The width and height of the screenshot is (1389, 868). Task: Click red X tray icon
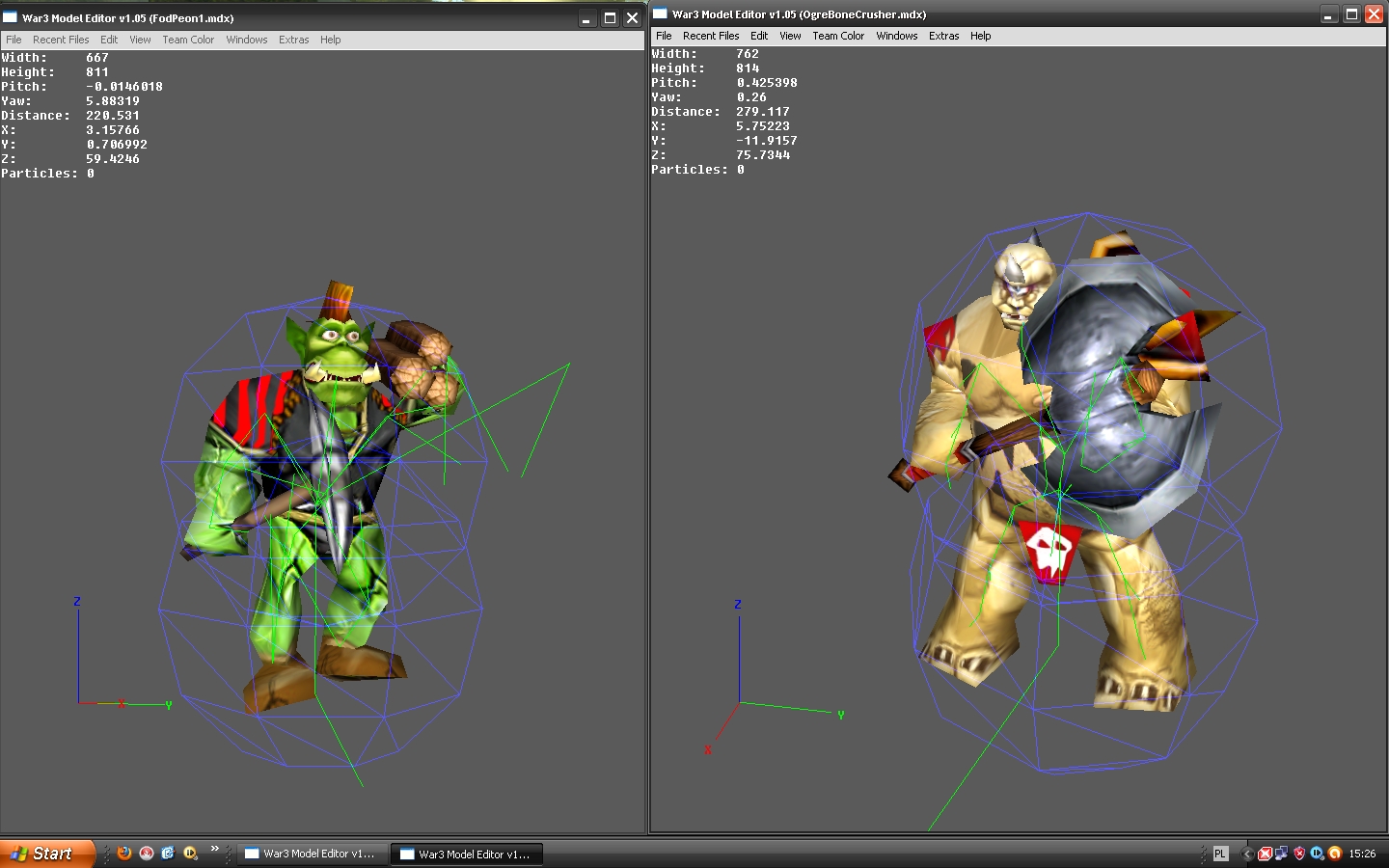pyautogui.click(x=1265, y=854)
